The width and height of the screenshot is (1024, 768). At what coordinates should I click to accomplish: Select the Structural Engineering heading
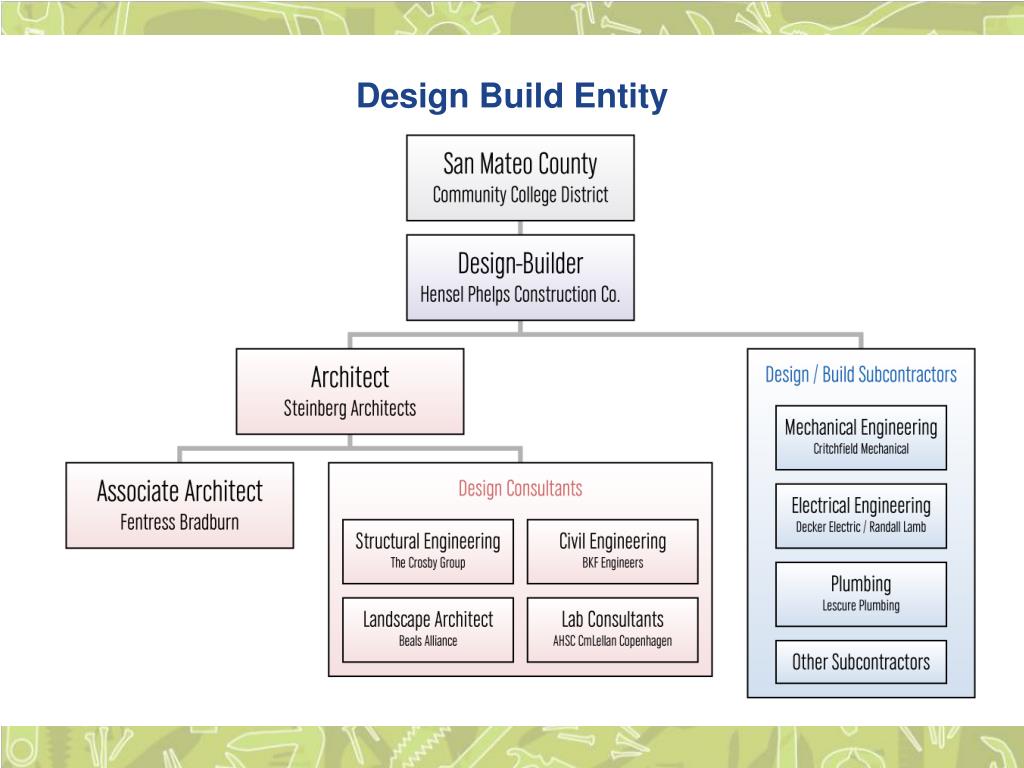(x=428, y=541)
